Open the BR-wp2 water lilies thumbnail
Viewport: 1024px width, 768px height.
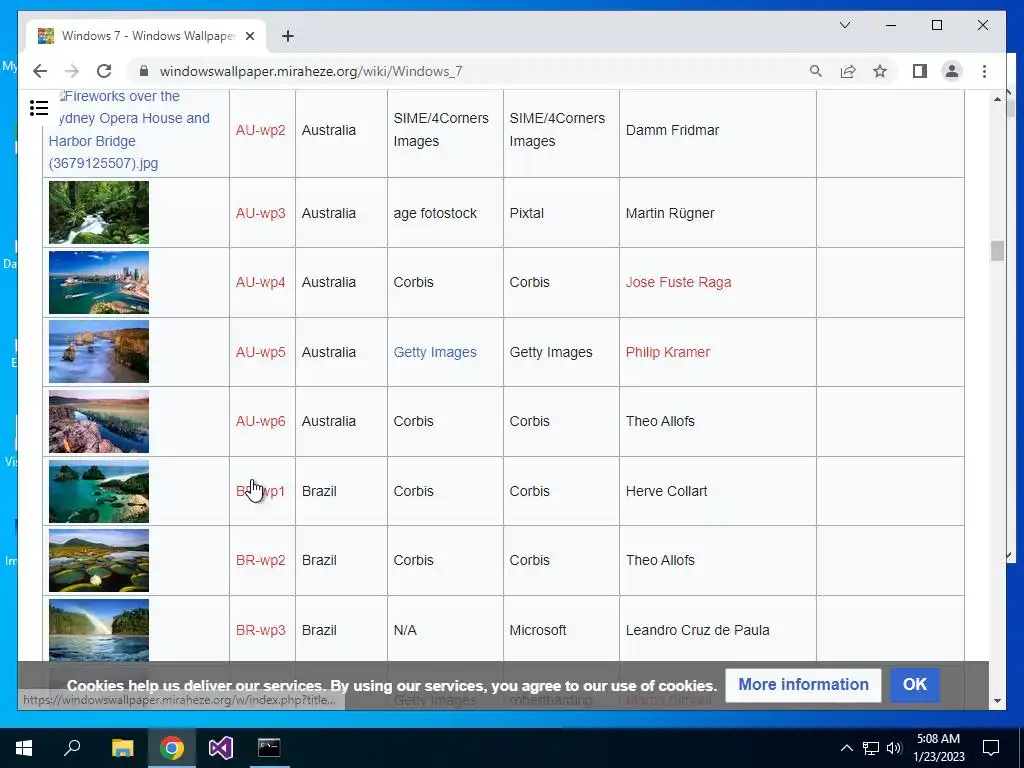click(99, 560)
